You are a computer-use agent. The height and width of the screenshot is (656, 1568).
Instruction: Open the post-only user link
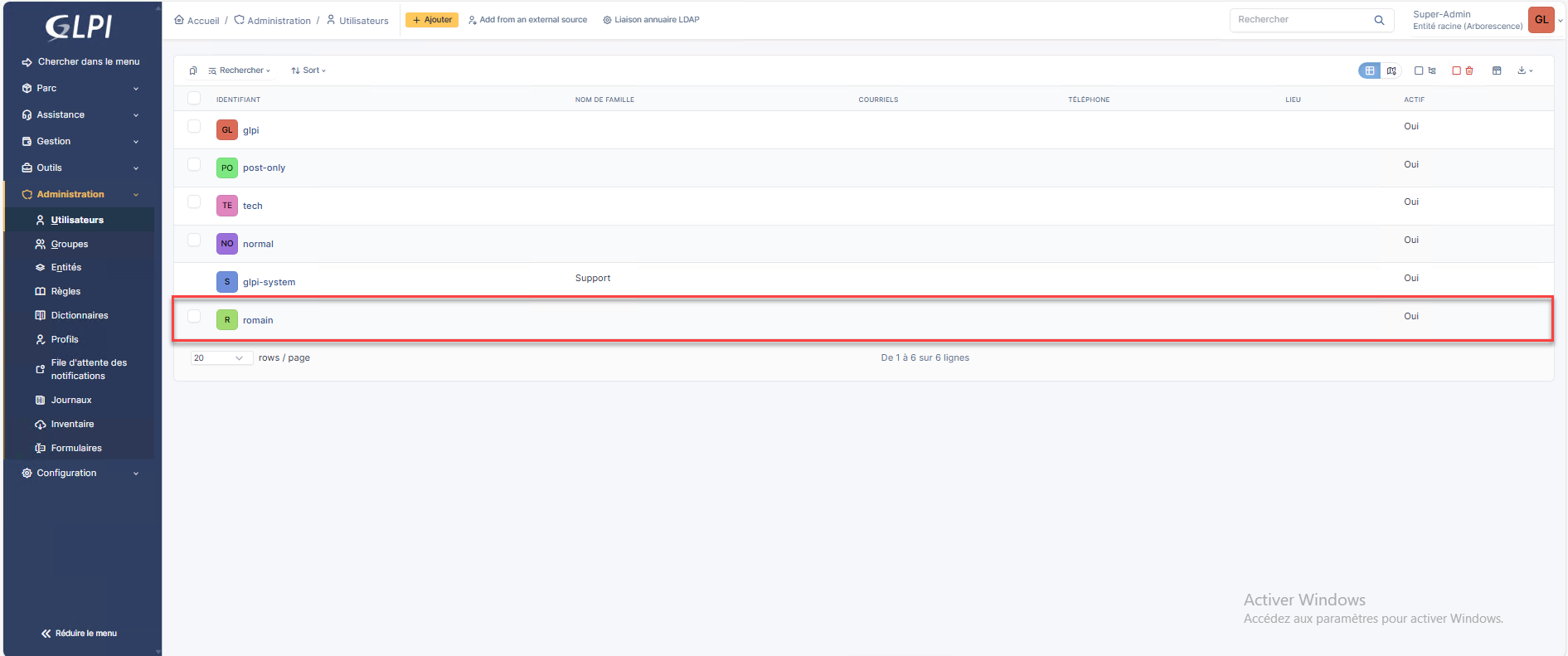click(x=264, y=168)
